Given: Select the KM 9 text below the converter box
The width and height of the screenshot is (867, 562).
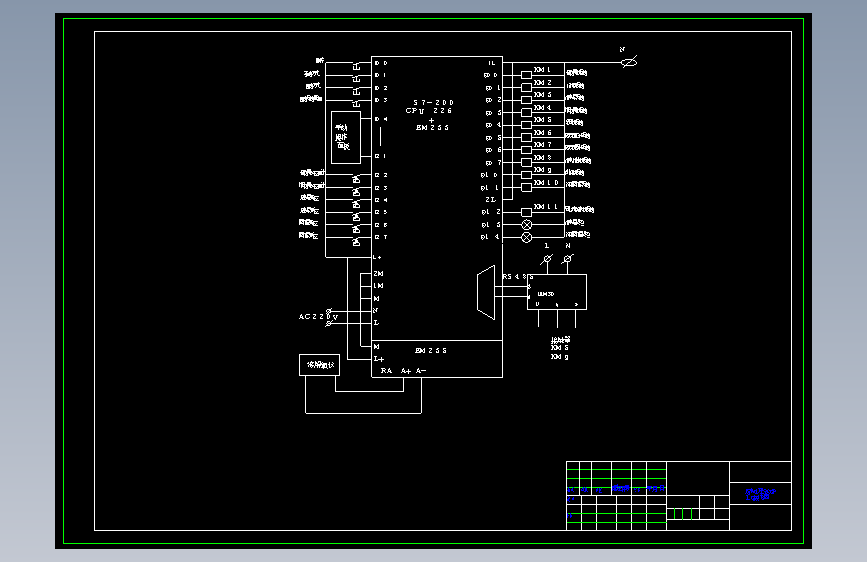Looking at the screenshot, I should 560,357.
